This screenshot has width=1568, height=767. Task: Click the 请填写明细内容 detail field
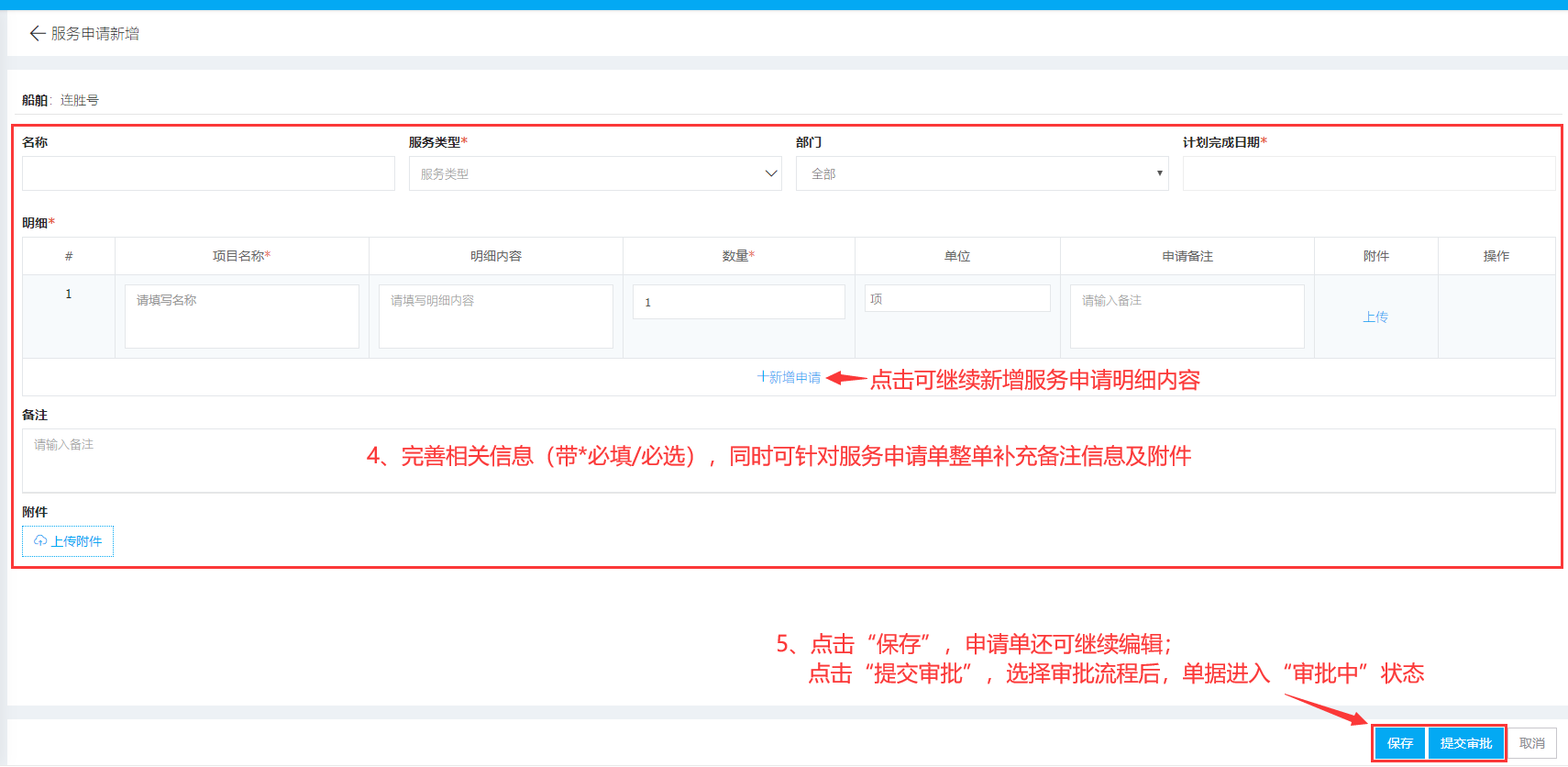(x=496, y=316)
